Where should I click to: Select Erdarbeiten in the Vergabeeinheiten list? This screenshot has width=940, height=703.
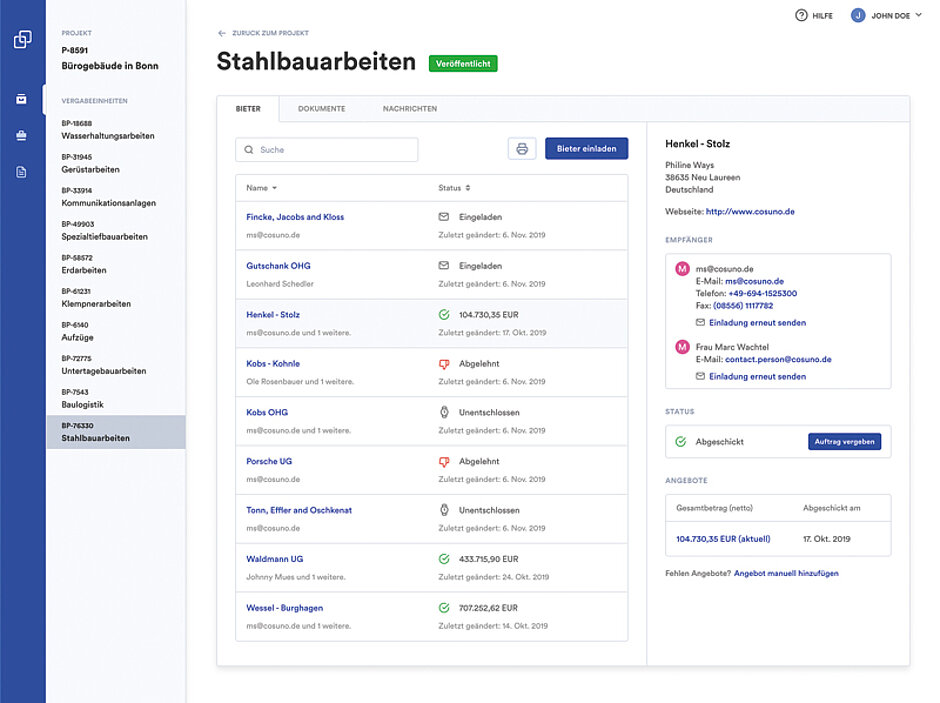(84, 270)
